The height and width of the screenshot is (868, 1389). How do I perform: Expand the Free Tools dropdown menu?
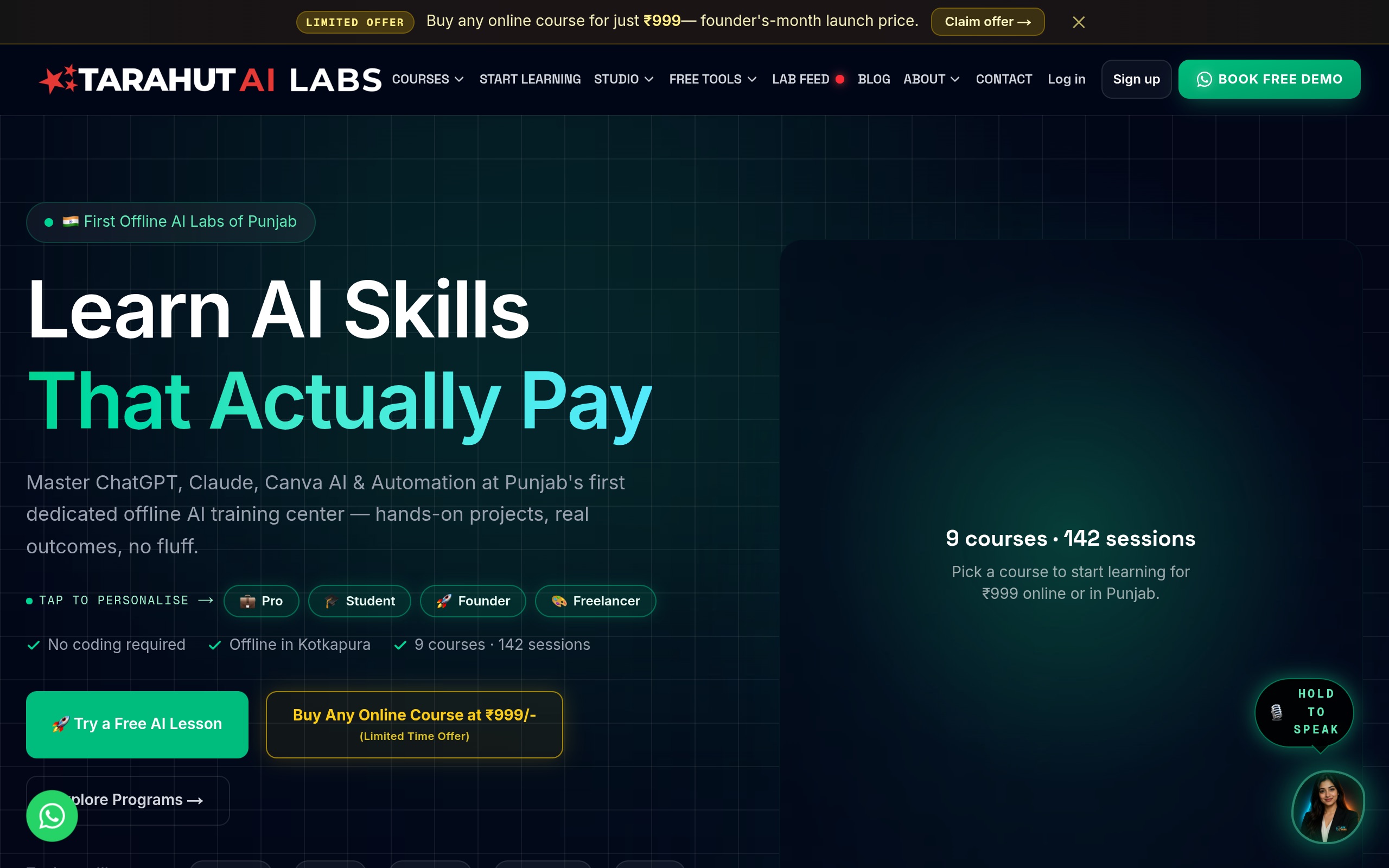coord(713,79)
